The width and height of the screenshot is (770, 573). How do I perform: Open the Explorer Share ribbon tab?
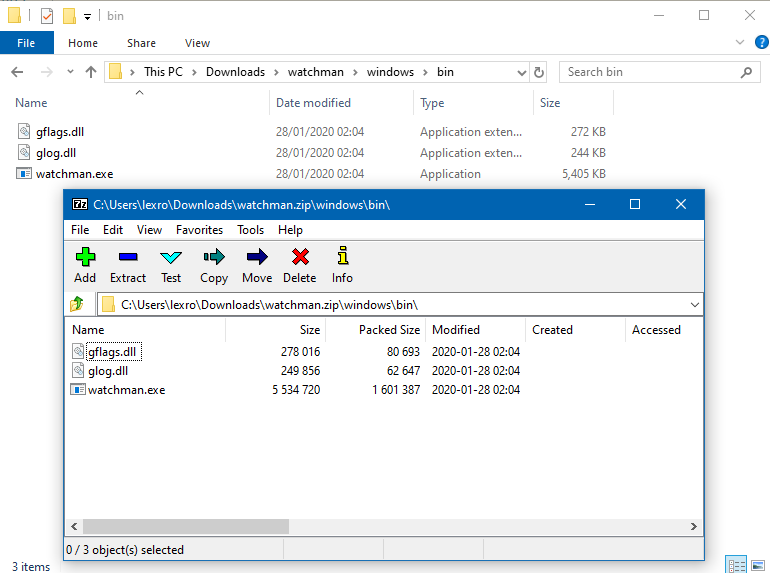pyautogui.click(x=141, y=43)
